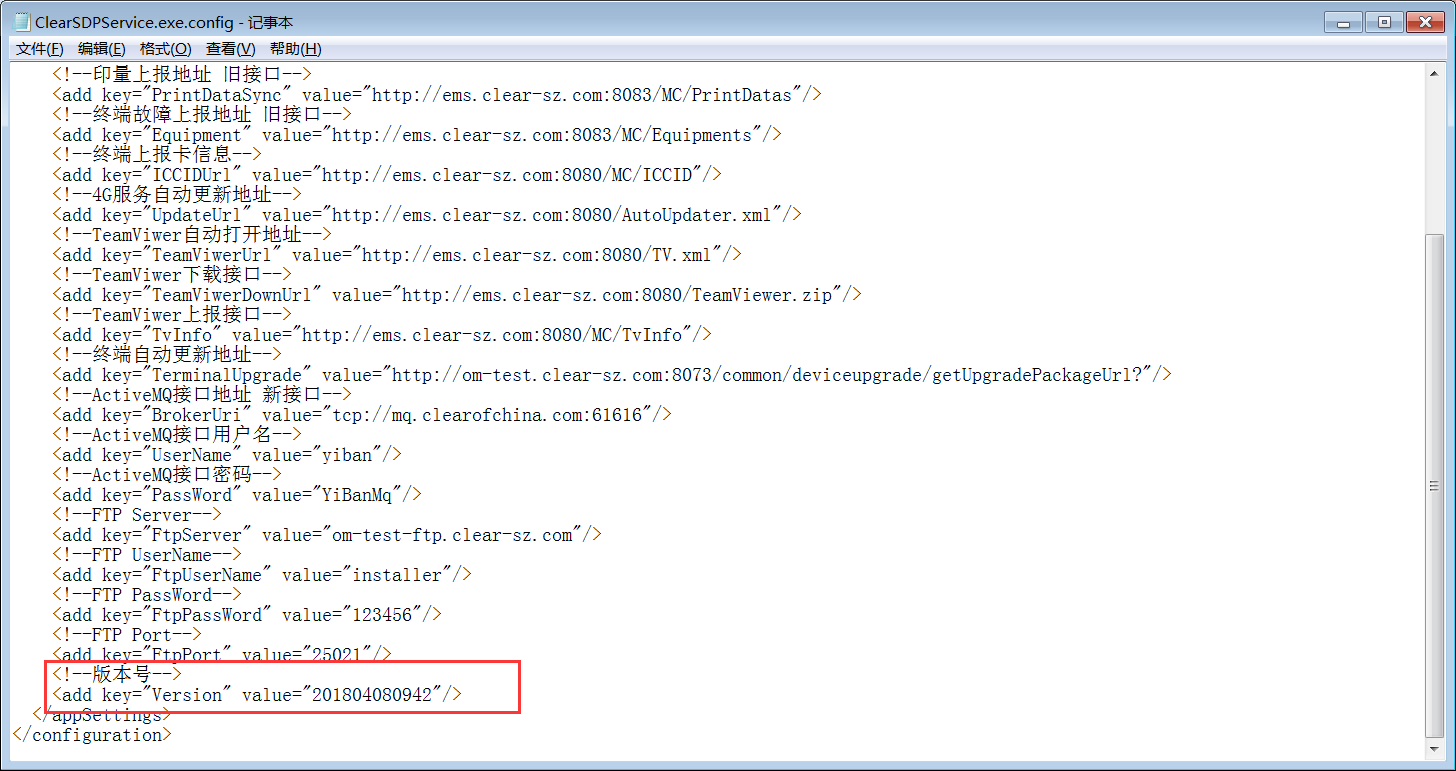This screenshot has height=771, width=1456.
Task: Click the UserName value yiban
Action: click(346, 455)
